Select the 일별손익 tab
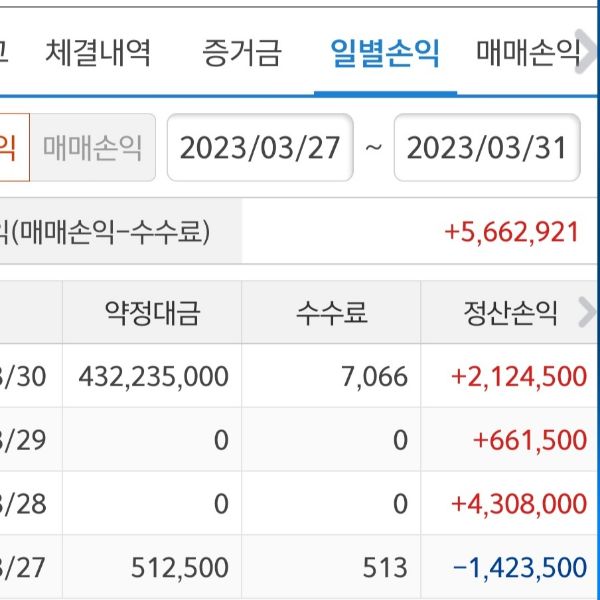This screenshot has width=600, height=600. pyautogui.click(x=385, y=52)
